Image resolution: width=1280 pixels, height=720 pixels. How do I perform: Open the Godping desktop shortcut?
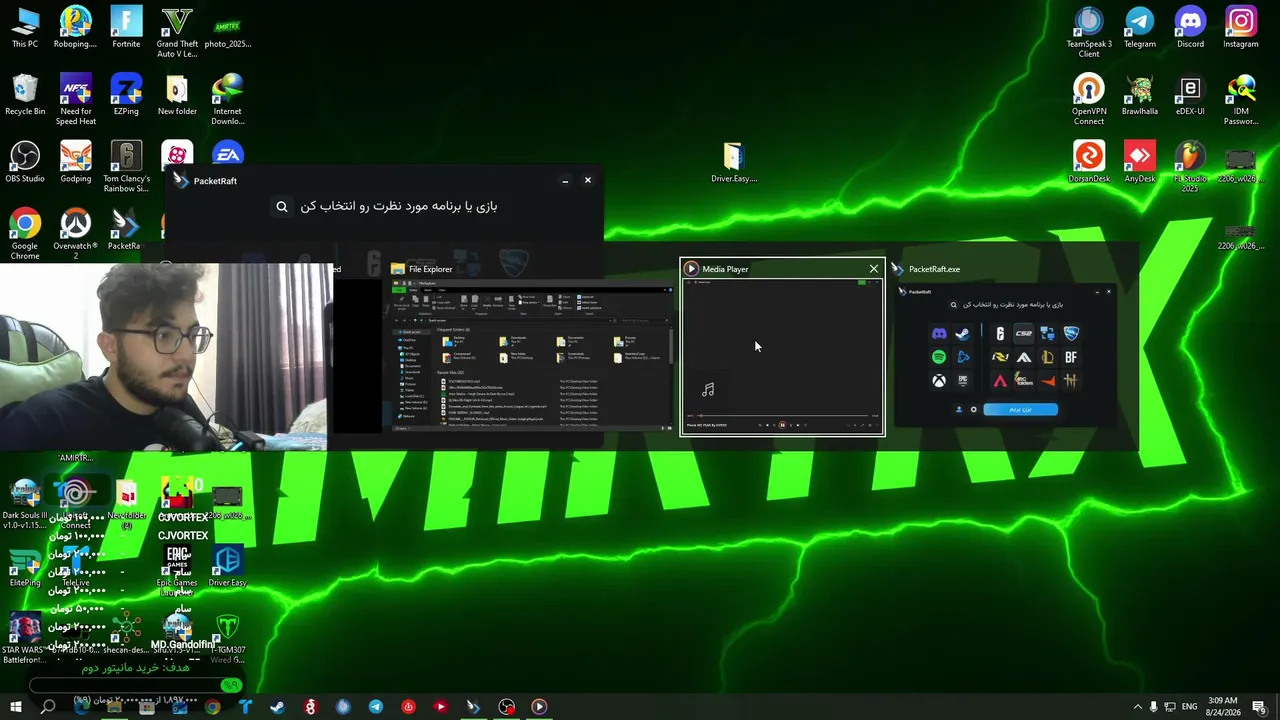[76, 162]
